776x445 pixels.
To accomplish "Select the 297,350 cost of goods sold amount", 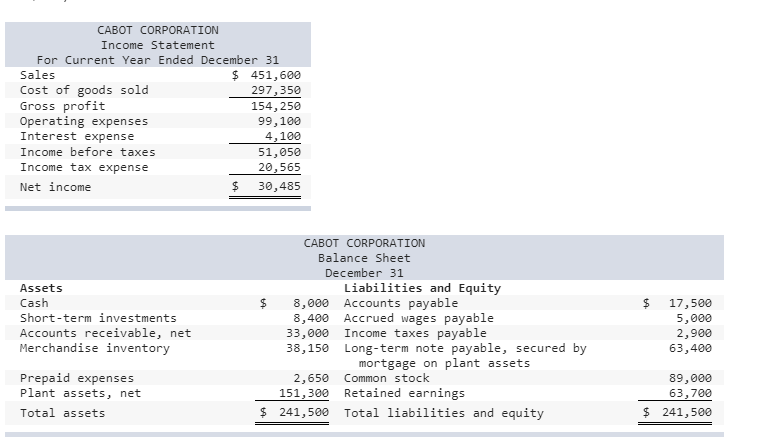I will click(x=276, y=90).
